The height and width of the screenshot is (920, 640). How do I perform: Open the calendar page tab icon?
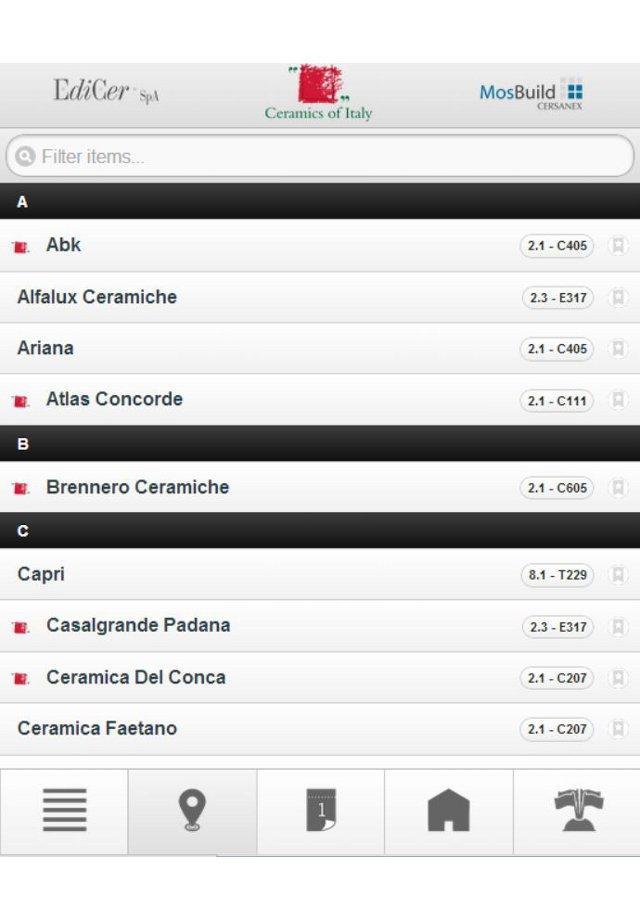tap(321, 810)
